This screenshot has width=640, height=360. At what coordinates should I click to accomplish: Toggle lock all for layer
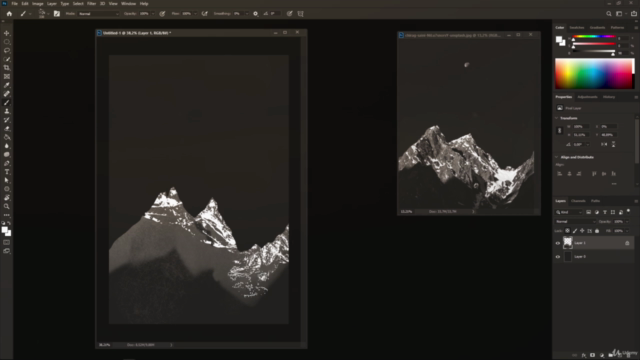pos(597,231)
